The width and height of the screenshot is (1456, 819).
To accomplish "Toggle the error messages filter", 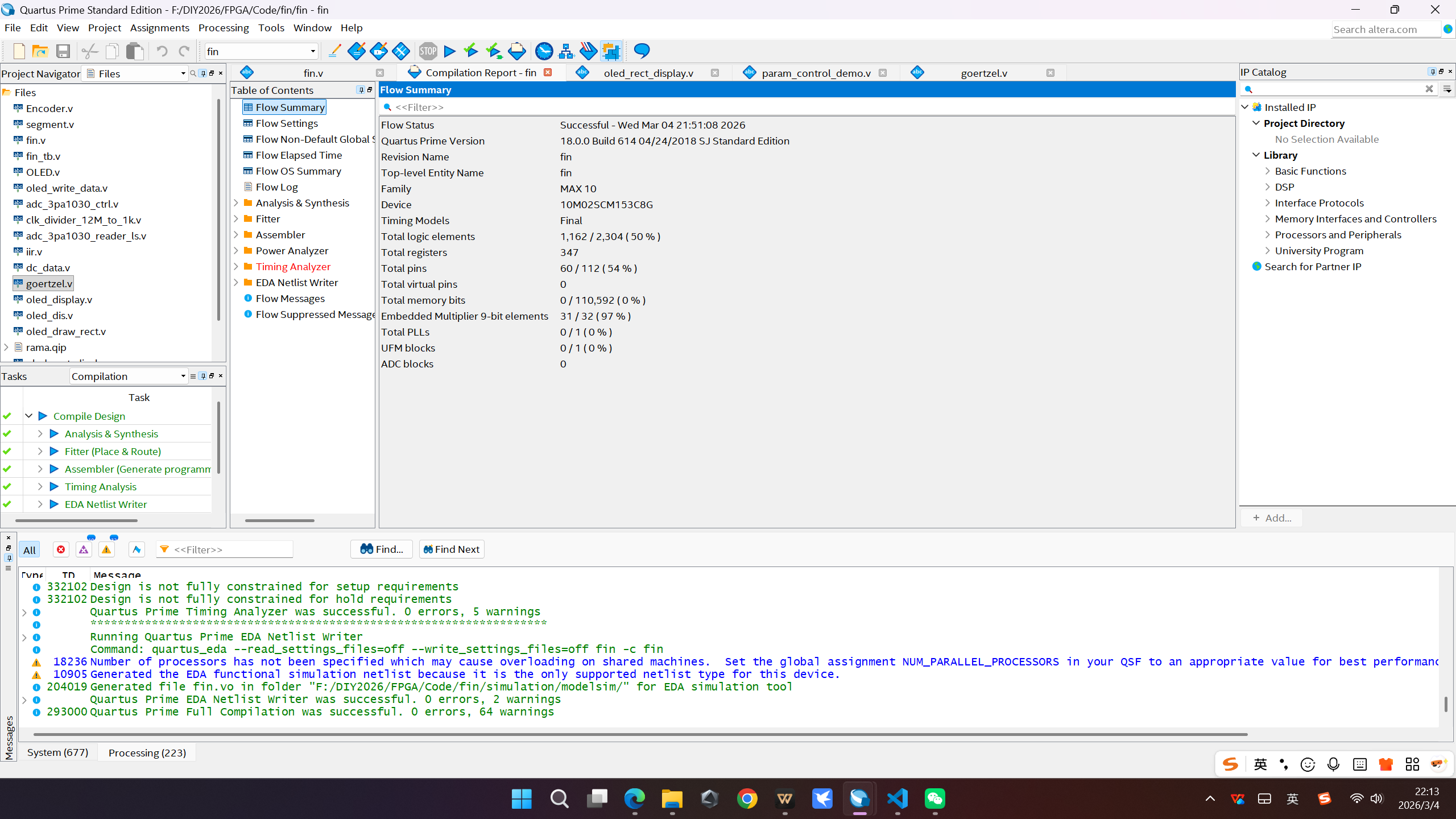I will [x=61, y=549].
